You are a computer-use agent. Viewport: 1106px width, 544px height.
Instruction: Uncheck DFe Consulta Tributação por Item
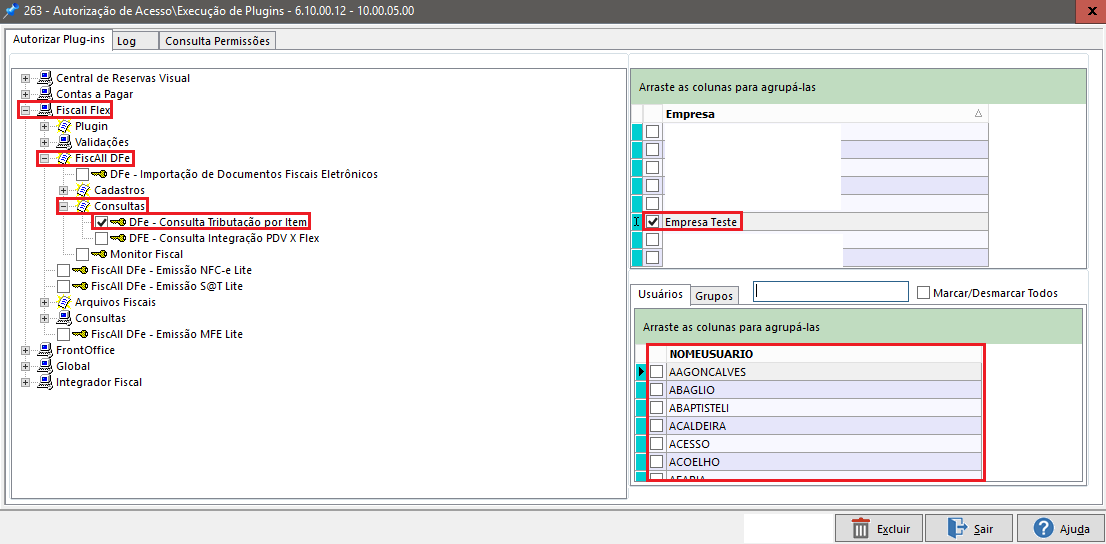click(102, 222)
